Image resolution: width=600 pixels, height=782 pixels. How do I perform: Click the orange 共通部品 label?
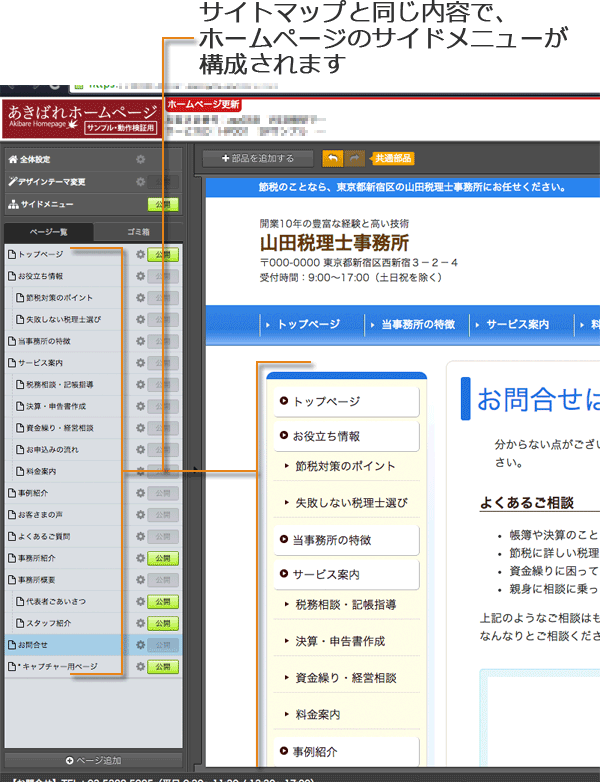392,158
